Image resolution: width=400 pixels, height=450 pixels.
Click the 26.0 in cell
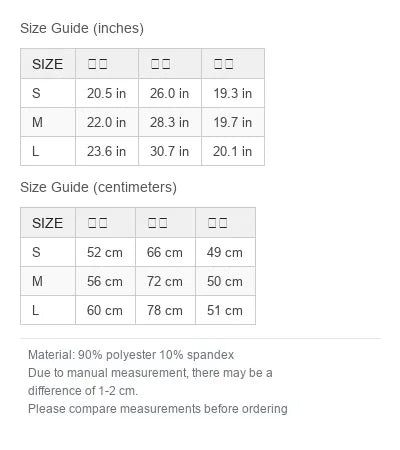(x=170, y=93)
